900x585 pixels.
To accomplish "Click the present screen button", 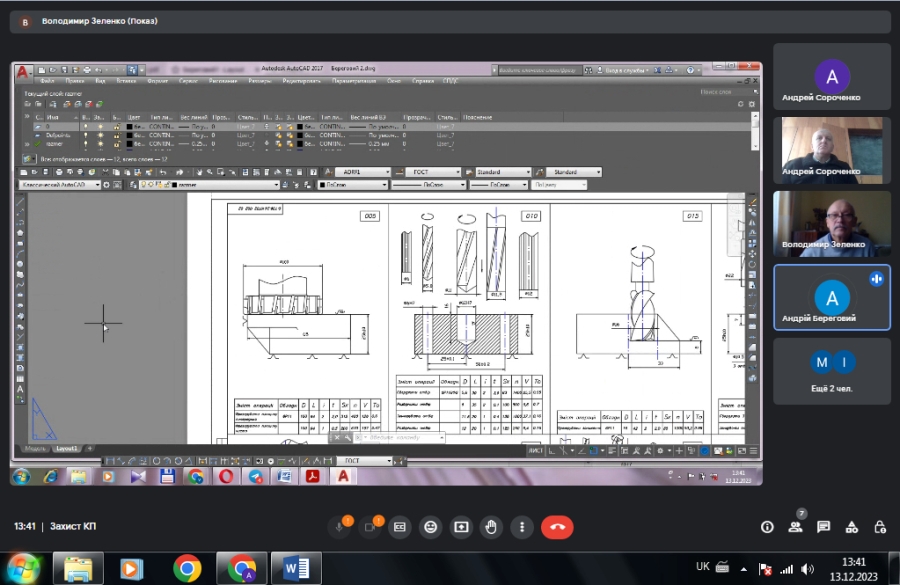I will point(461,526).
